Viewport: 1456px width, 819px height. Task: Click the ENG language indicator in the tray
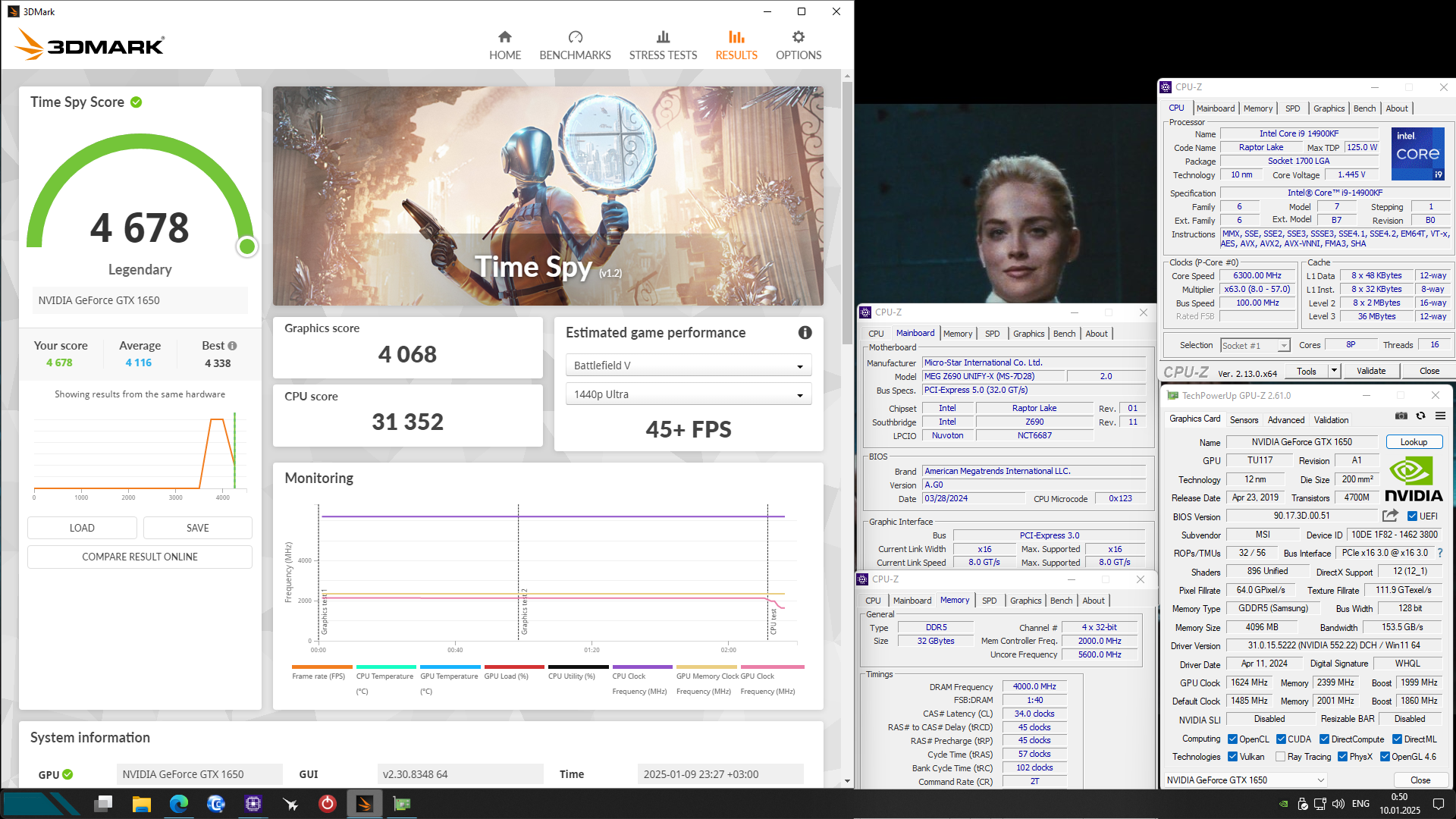coord(1360,804)
